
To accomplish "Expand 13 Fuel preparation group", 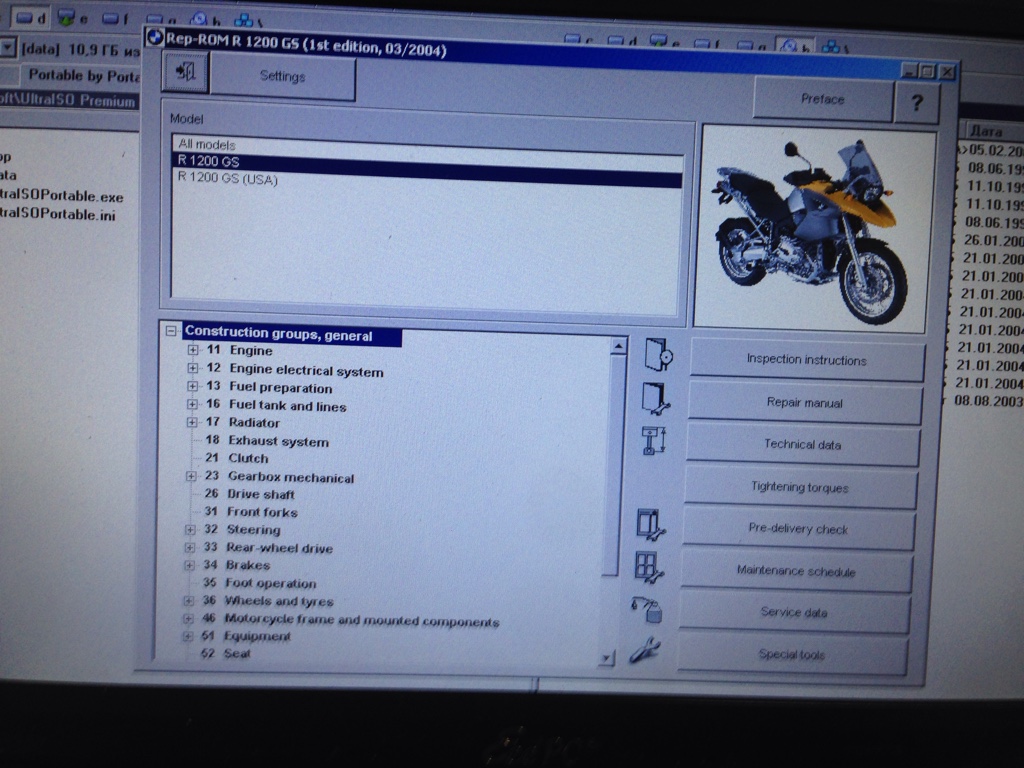I will pos(193,387).
